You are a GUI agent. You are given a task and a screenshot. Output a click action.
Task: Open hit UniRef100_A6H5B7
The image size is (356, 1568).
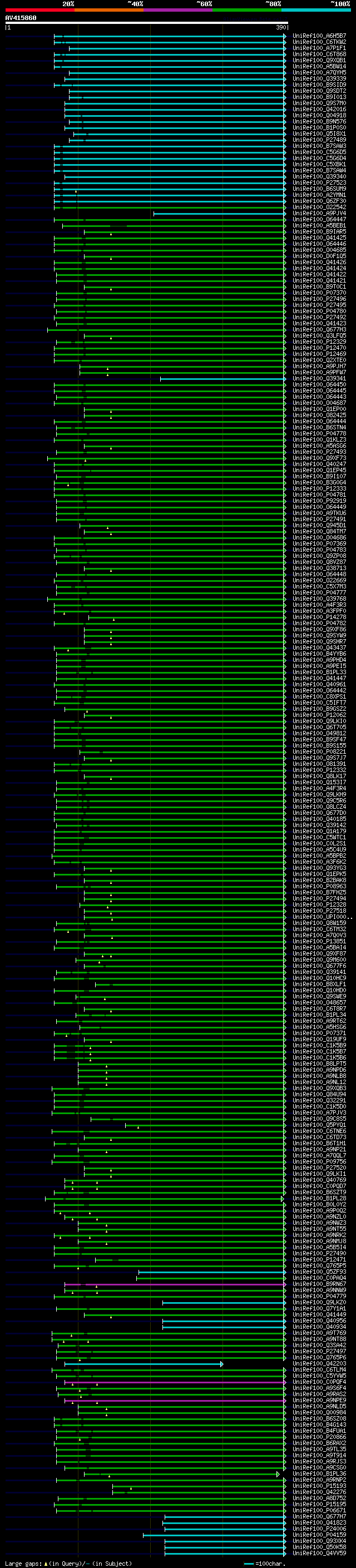pyautogui.click(x=319, y=36)
